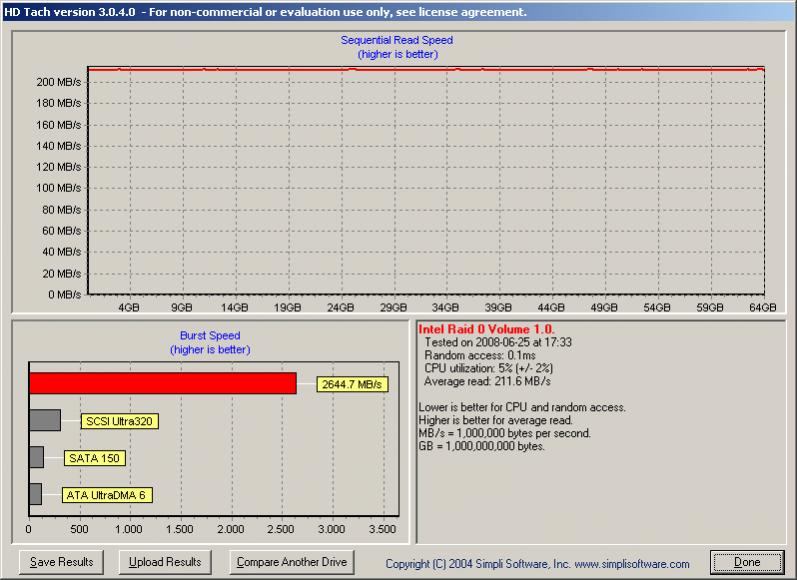Click the Copyright 2004 Simpli Software text

pyautogui.click(x=537, y=564)
